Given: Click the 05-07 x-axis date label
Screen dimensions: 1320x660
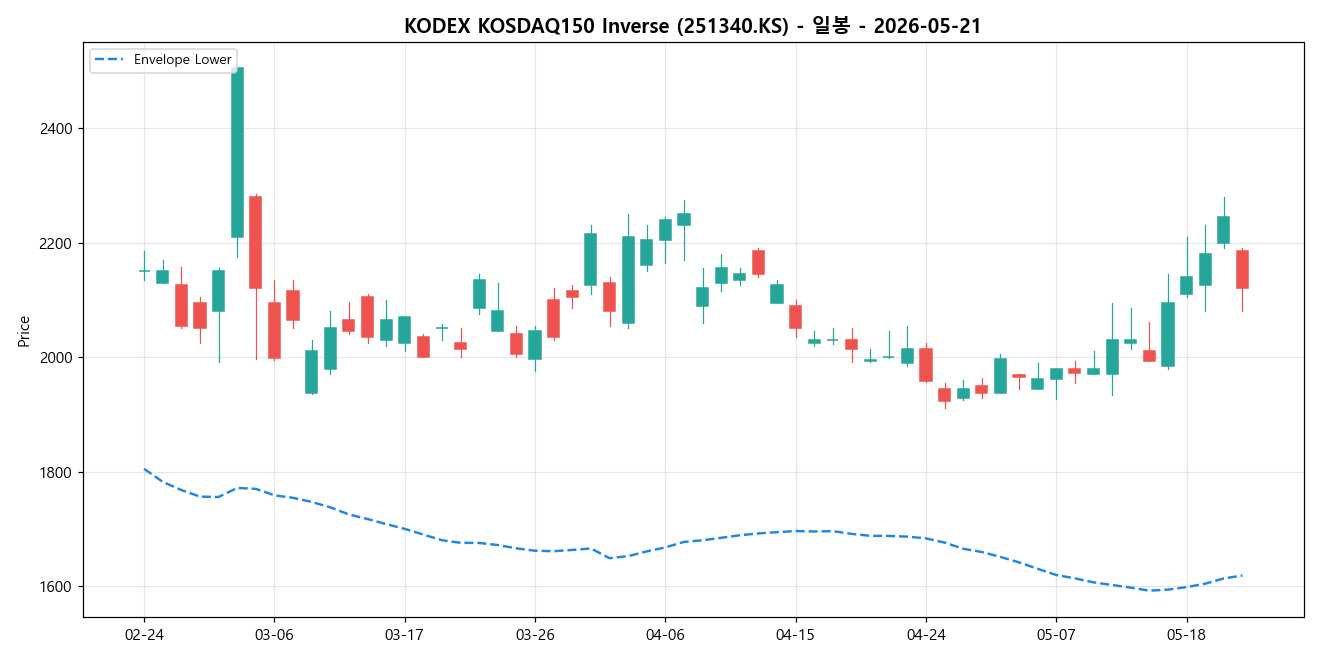Looking at the screenshot, I should [x=1056, y=635].
